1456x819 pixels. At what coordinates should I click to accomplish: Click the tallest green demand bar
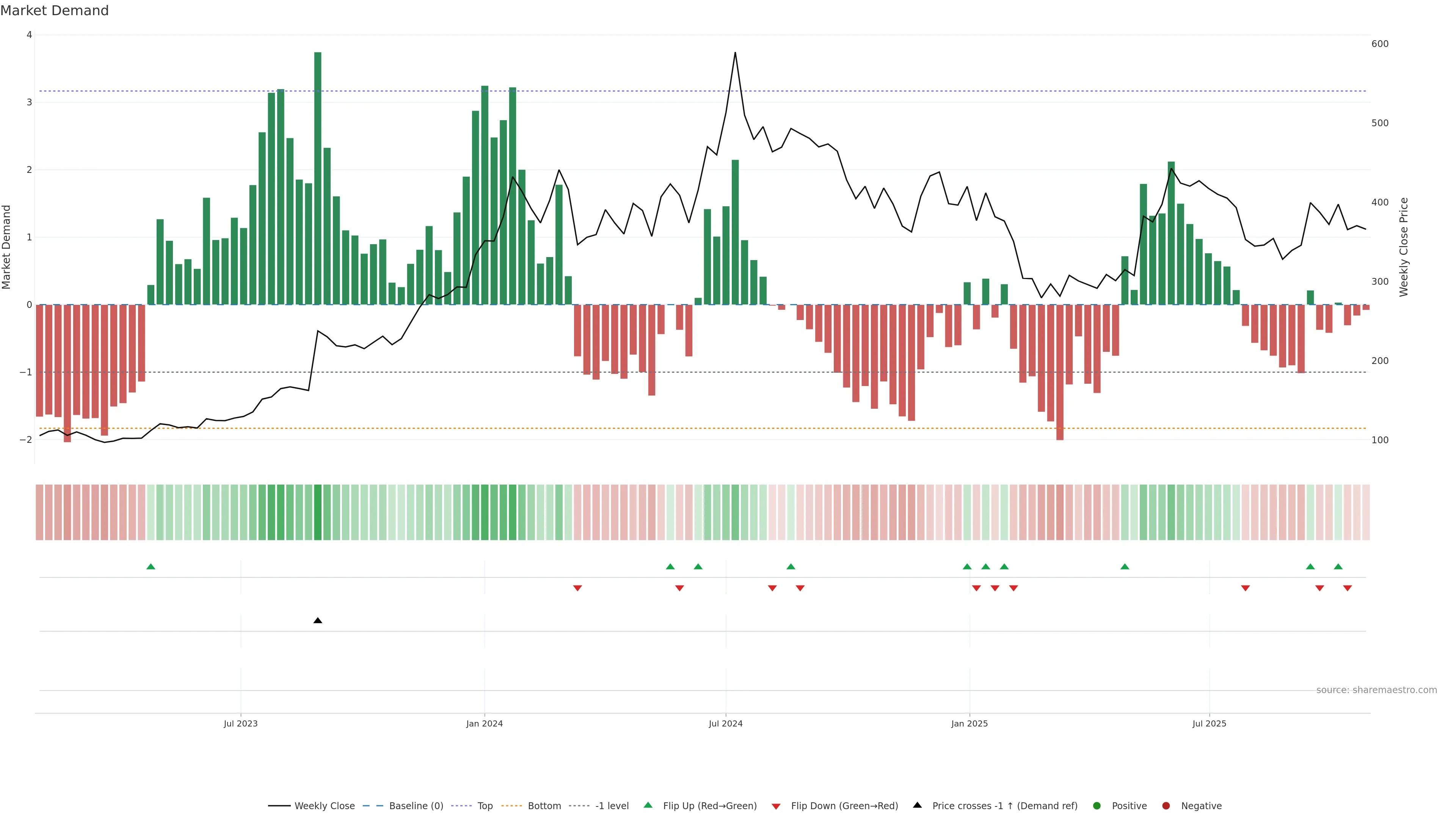318,178
